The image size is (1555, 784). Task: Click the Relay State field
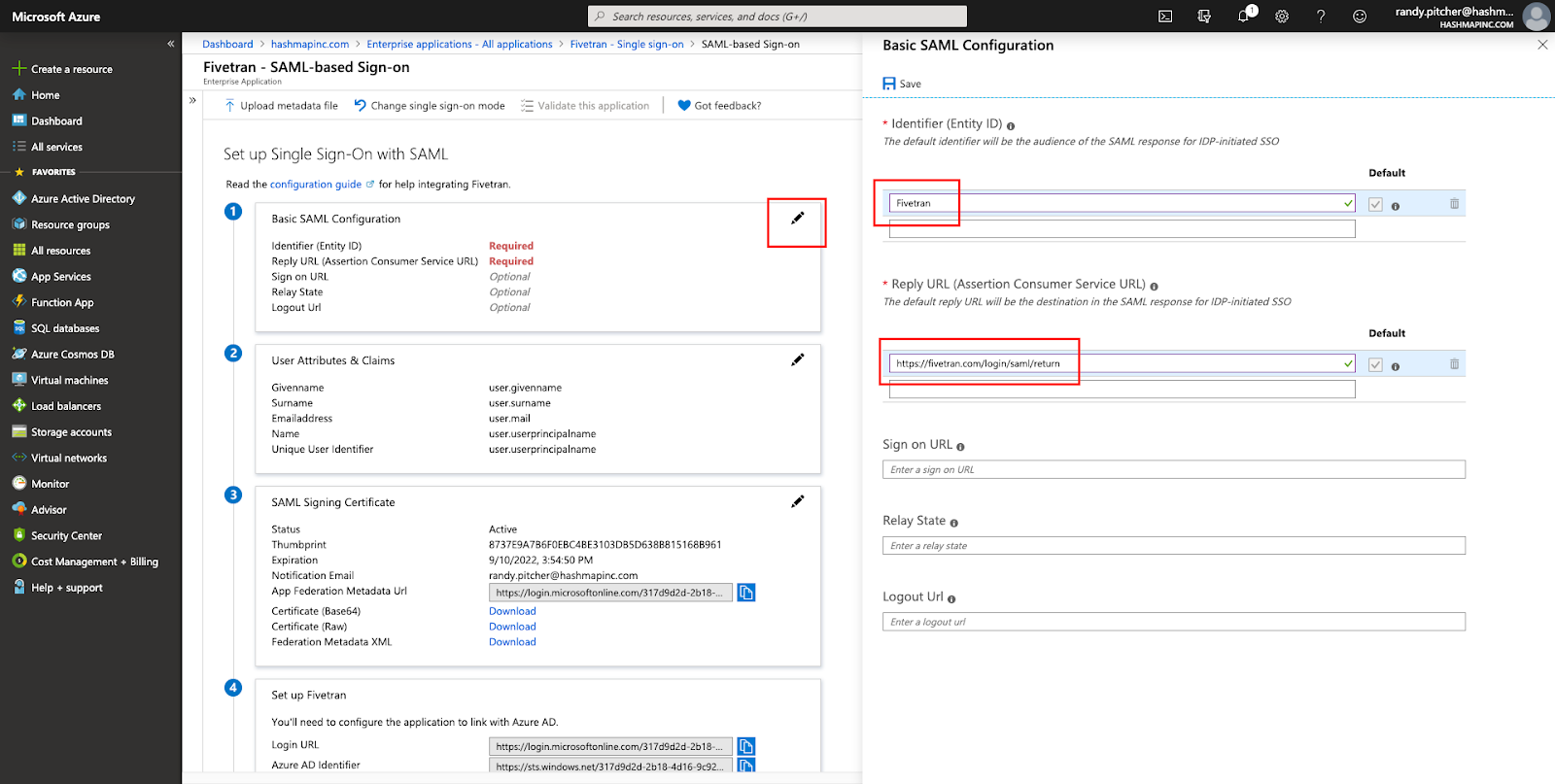point(1174,546)
